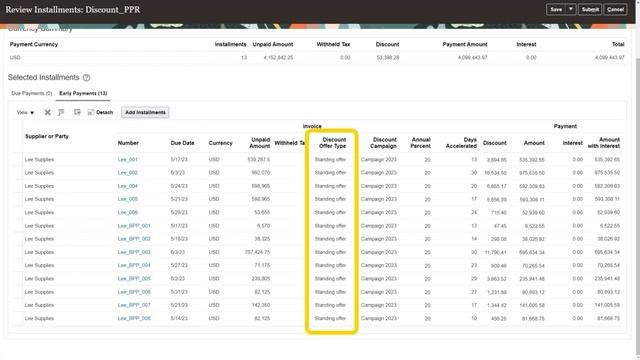Click summary Unpaid Amount value 4,152,842.25

point(278,58)
